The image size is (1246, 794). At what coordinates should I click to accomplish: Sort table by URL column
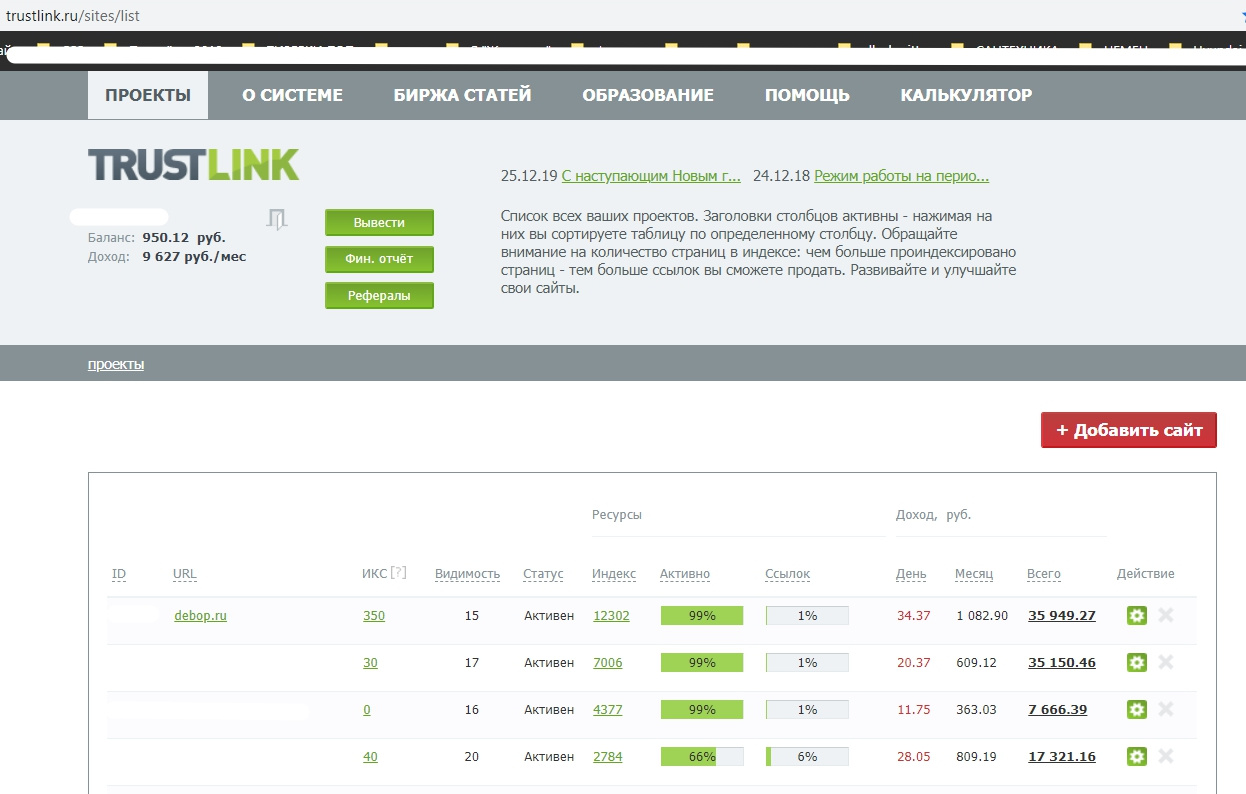pos(185,574)
